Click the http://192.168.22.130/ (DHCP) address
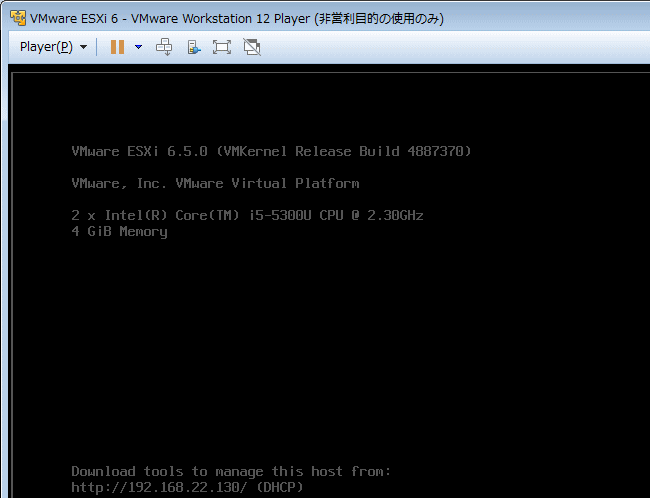This screenshot has width=650, height=498. click(x=187, y=487)
